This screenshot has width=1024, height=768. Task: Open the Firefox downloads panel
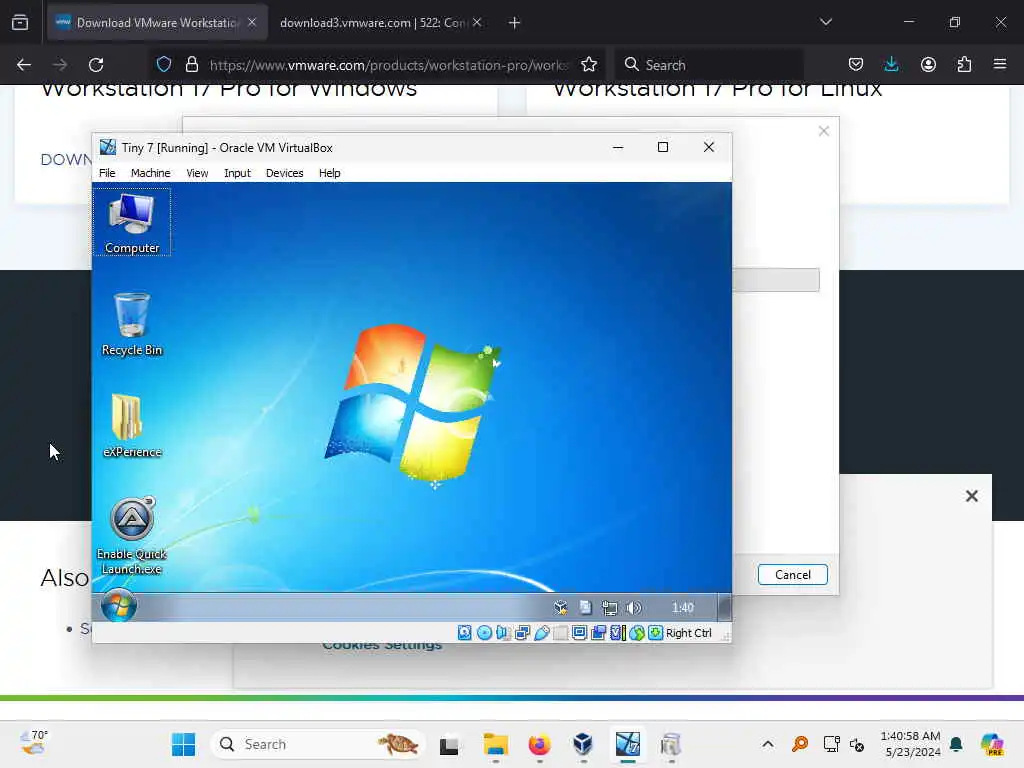891,65
